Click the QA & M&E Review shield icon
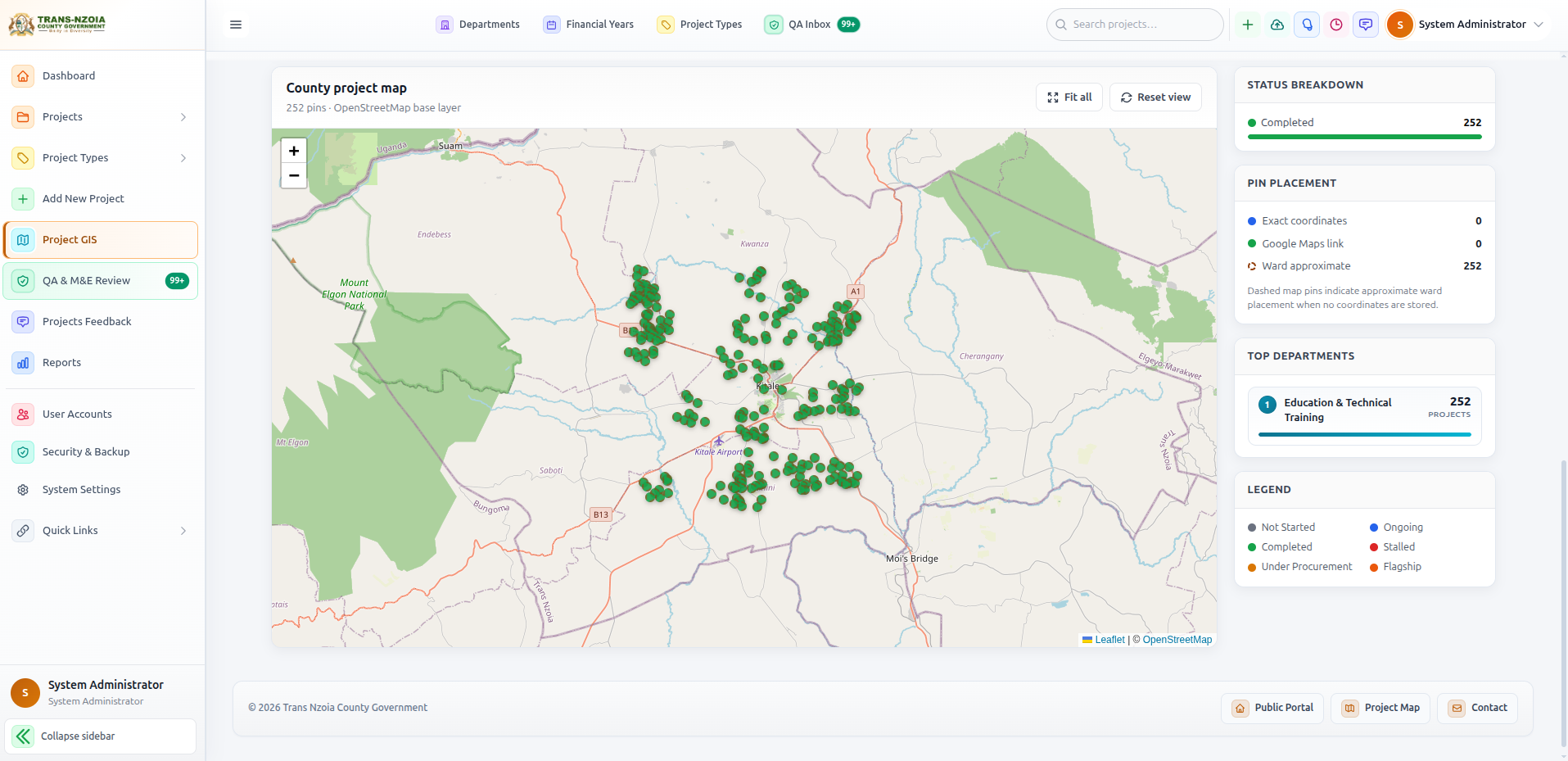The image size is (1568, 761). coord(23,281)
